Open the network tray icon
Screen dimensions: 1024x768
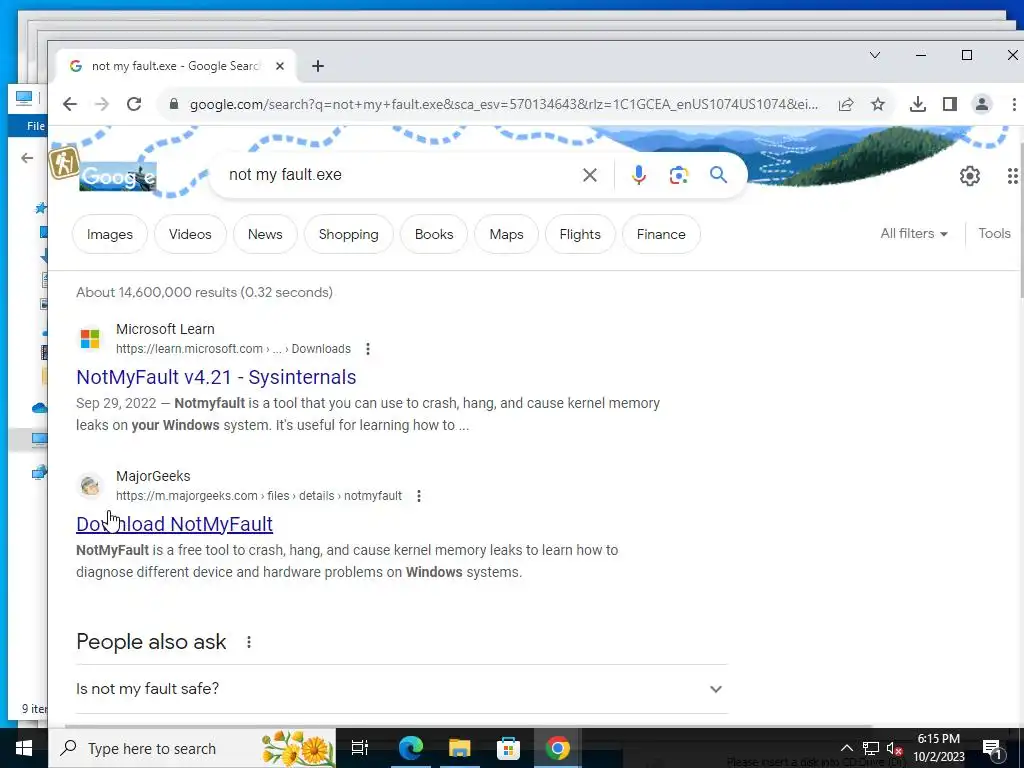click(x=871, y=748)
